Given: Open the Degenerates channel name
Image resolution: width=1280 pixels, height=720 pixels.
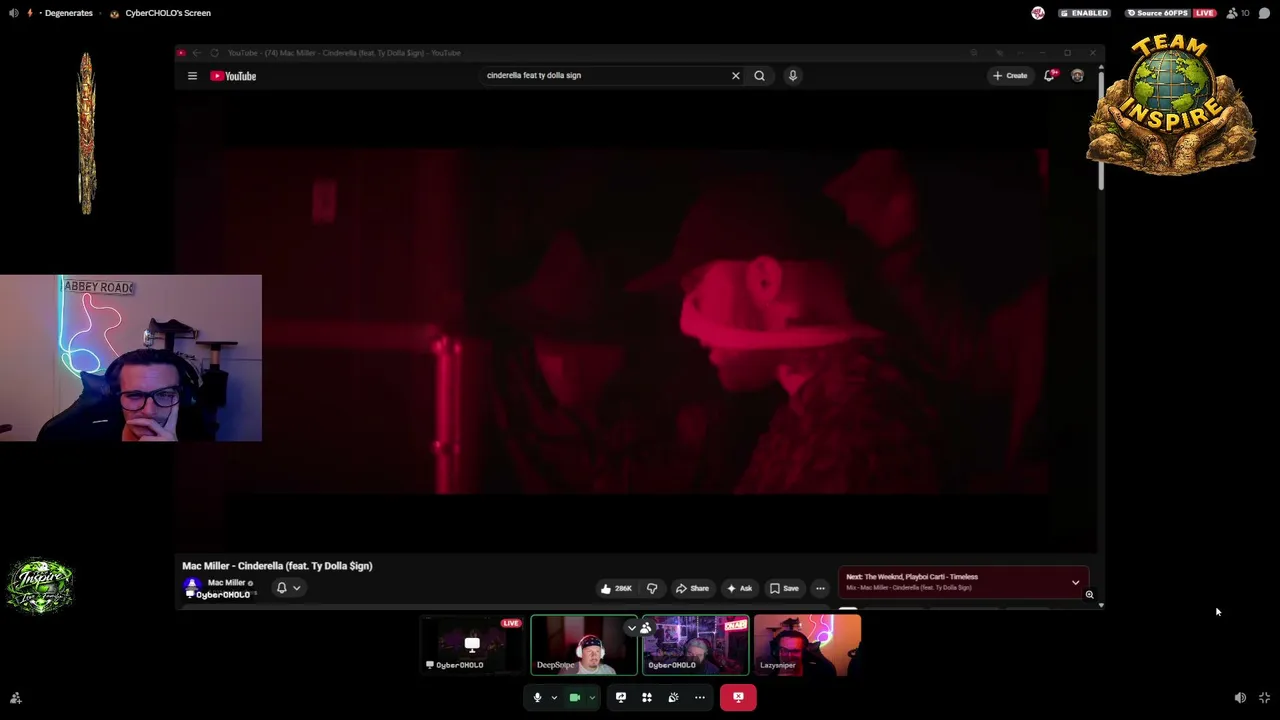Looking at the screenshot, I should 68,13.
